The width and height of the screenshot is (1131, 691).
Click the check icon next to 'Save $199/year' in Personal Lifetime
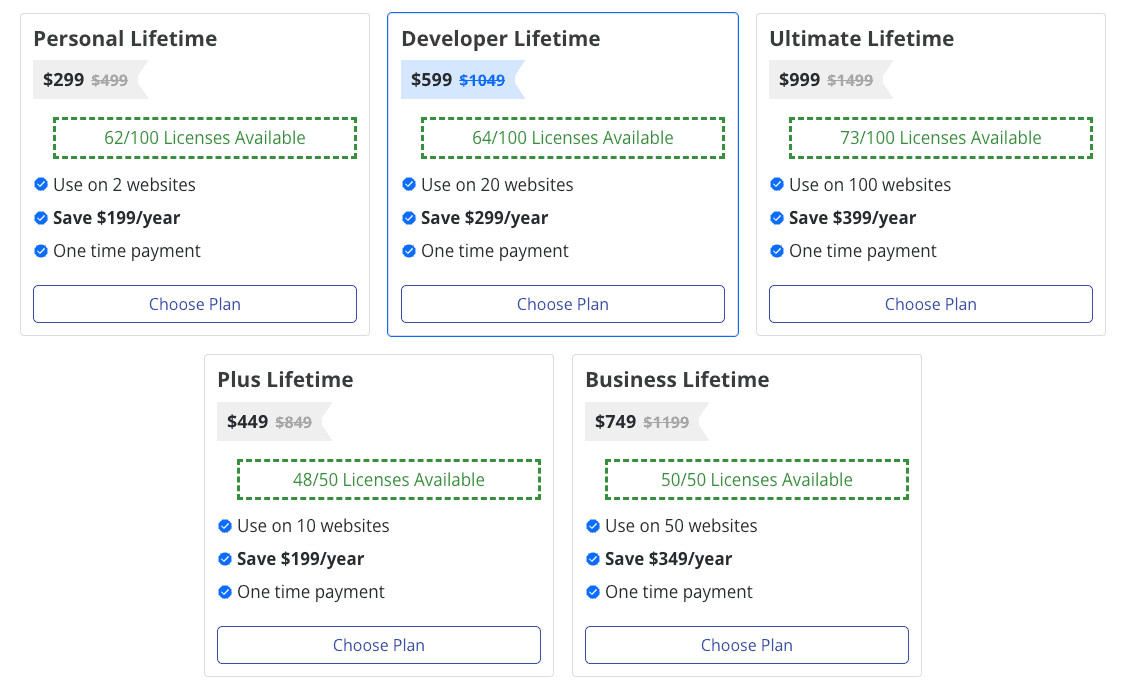point(41,218)
